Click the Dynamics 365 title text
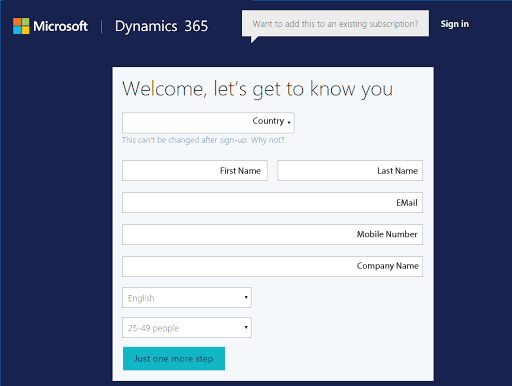512x386 pixels. click(x=161, y=26)
